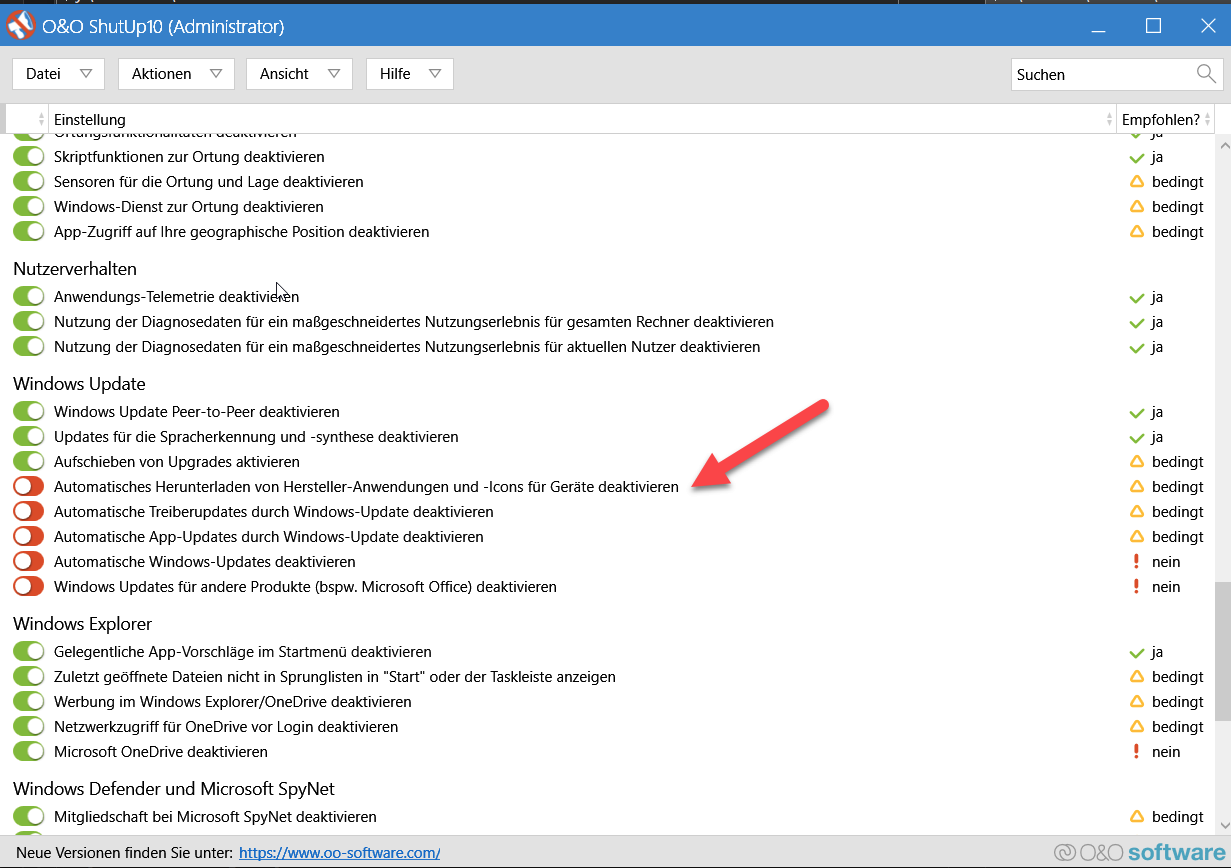This screenshot has width=1231, height=868.
Task: Click green checkmark icon for Anwendungs-Telemetrie deaktivieren
Action: coord(1136,297)
